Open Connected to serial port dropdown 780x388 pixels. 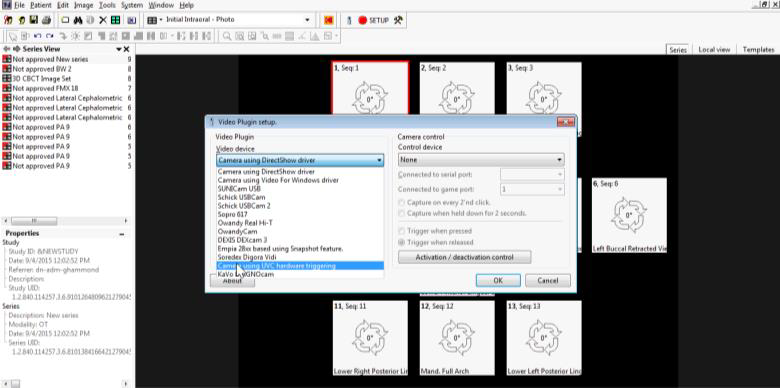[x=532, y=175]
